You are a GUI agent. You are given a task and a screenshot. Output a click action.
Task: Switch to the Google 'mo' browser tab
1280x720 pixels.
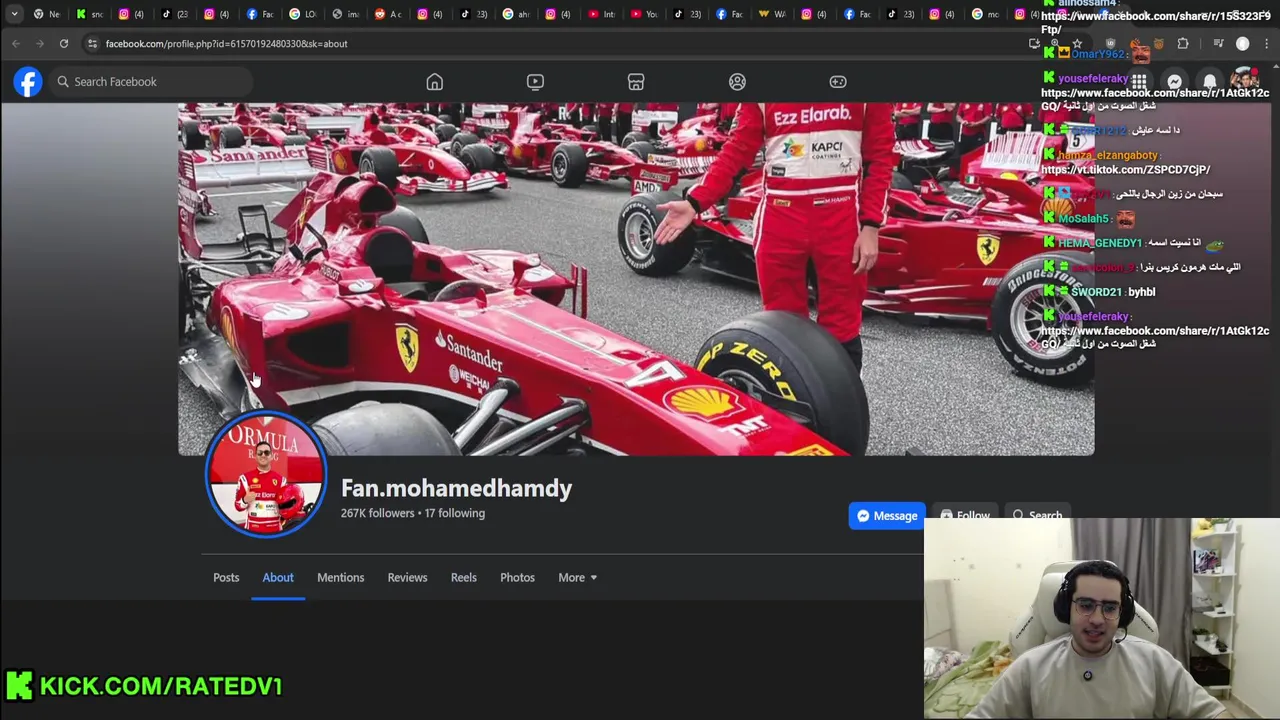tap(985, 14)
